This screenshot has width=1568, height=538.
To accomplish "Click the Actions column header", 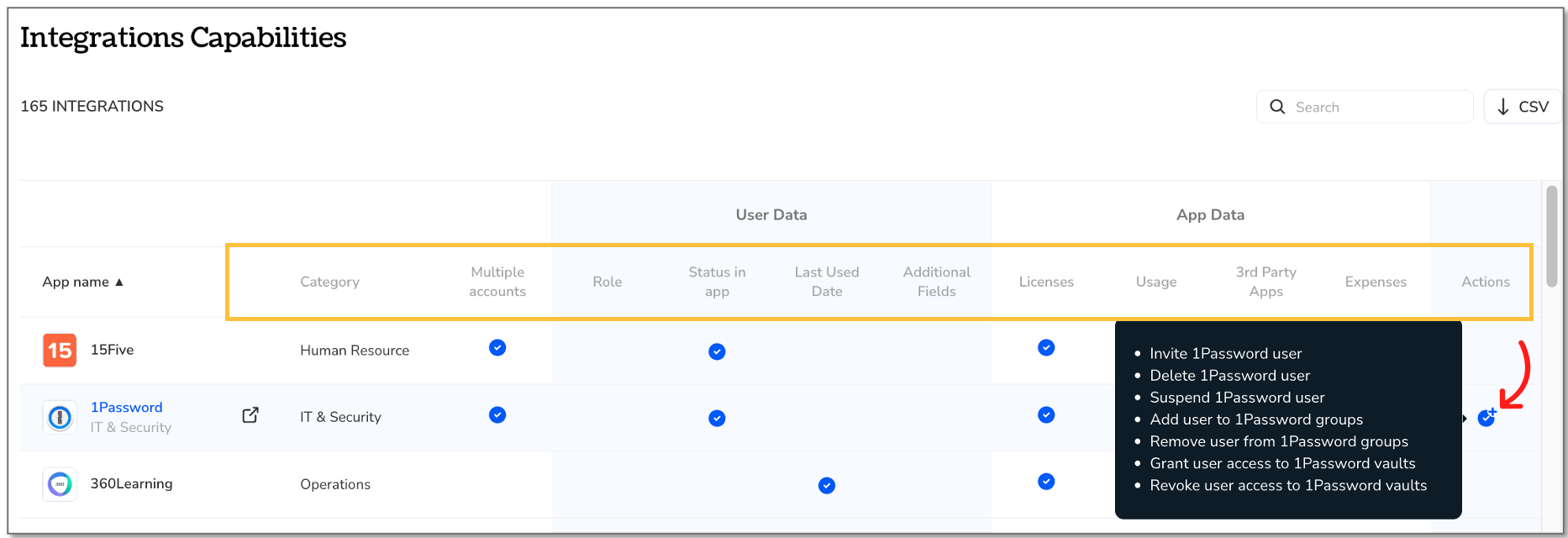I will point(1486,282).
